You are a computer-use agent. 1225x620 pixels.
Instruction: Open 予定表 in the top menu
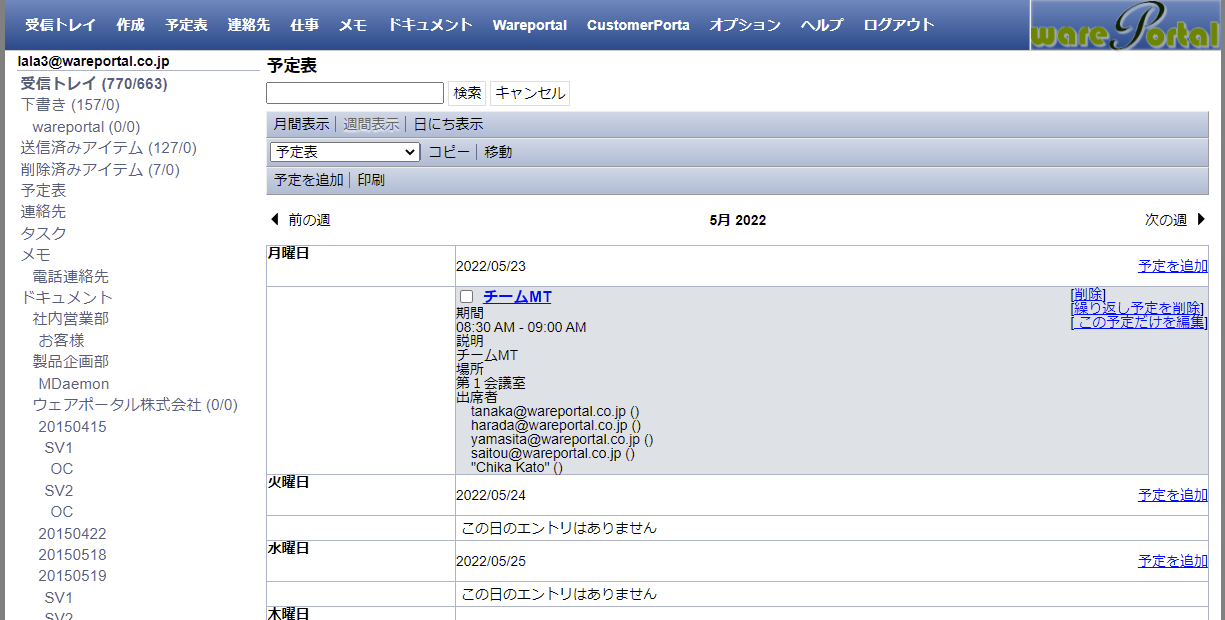coord(186,25)
